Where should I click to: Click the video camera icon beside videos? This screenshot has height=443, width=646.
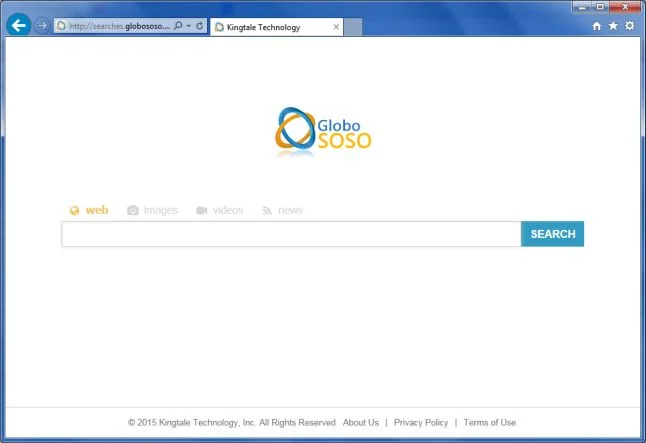(x=201, y=211)
